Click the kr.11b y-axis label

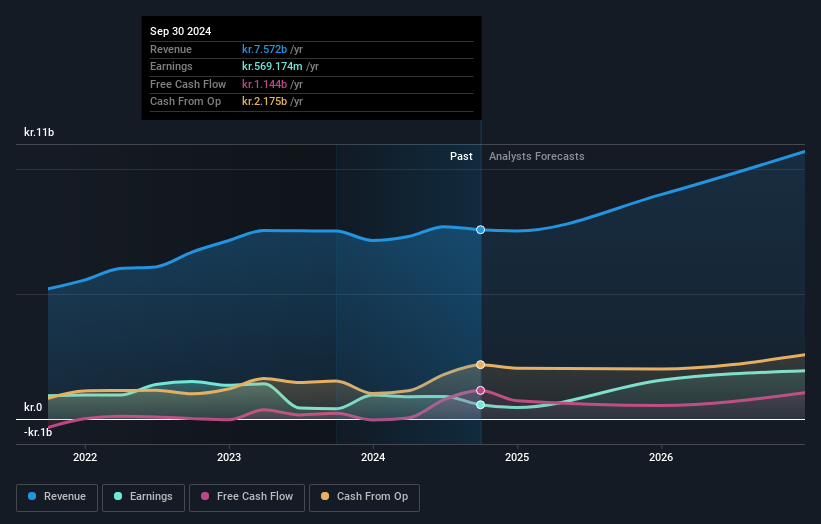click(39, 132)
